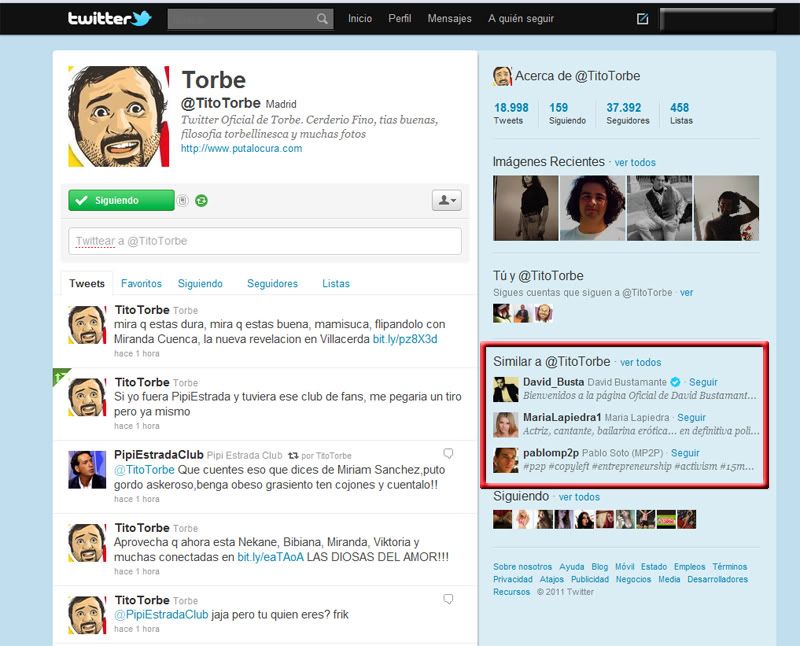
Task: Follow pablomp2p with the Seguir link
Action: [x=685, y=453]
